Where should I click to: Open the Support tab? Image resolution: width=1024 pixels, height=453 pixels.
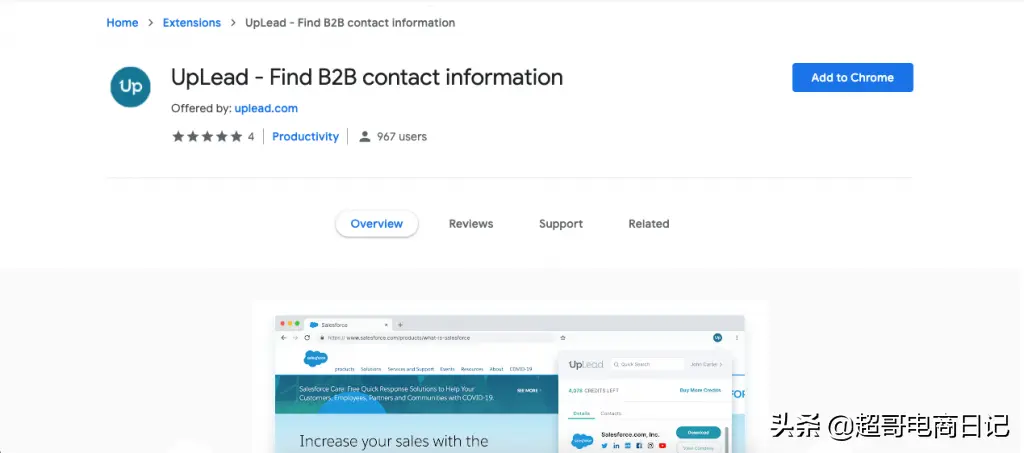(x=560, y=224)
